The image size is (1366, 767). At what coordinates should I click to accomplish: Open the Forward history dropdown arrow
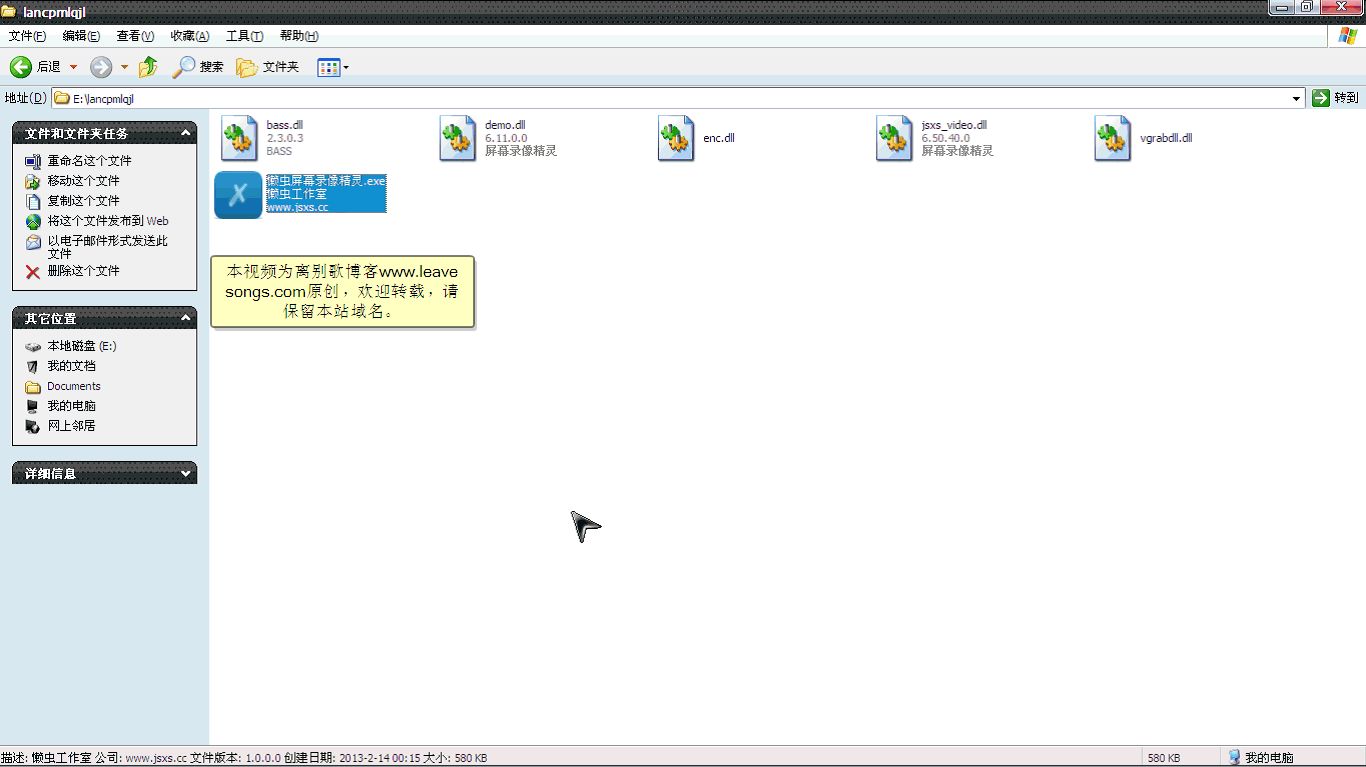tap(125, 67)
